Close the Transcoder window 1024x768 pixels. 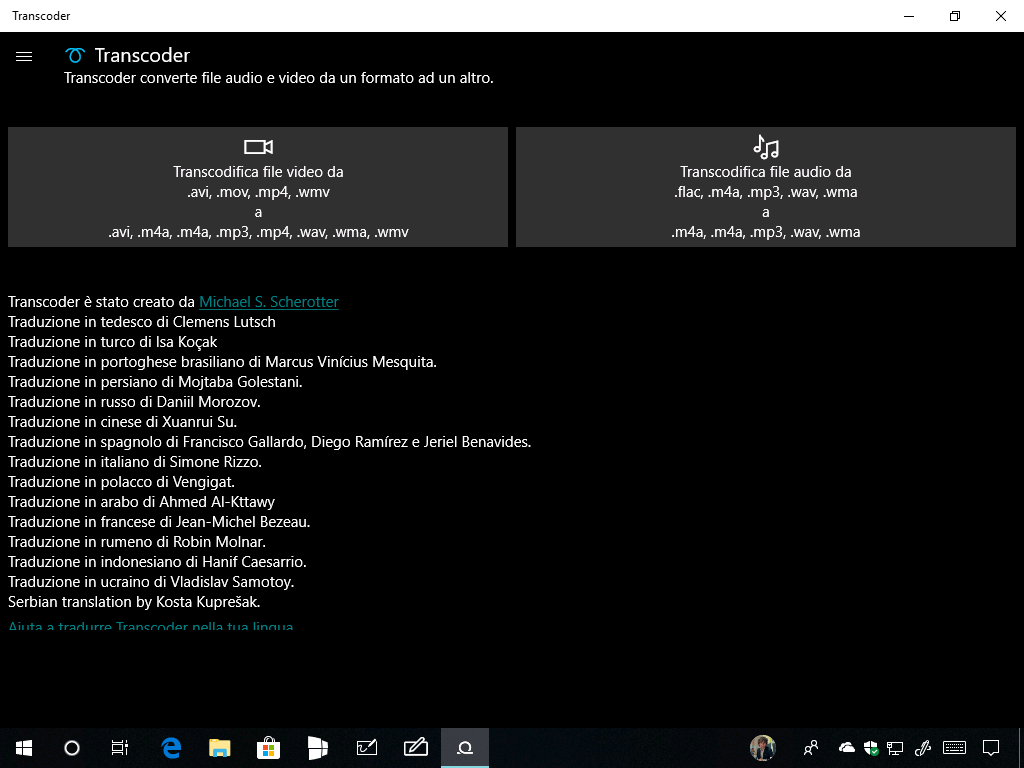1000,16
